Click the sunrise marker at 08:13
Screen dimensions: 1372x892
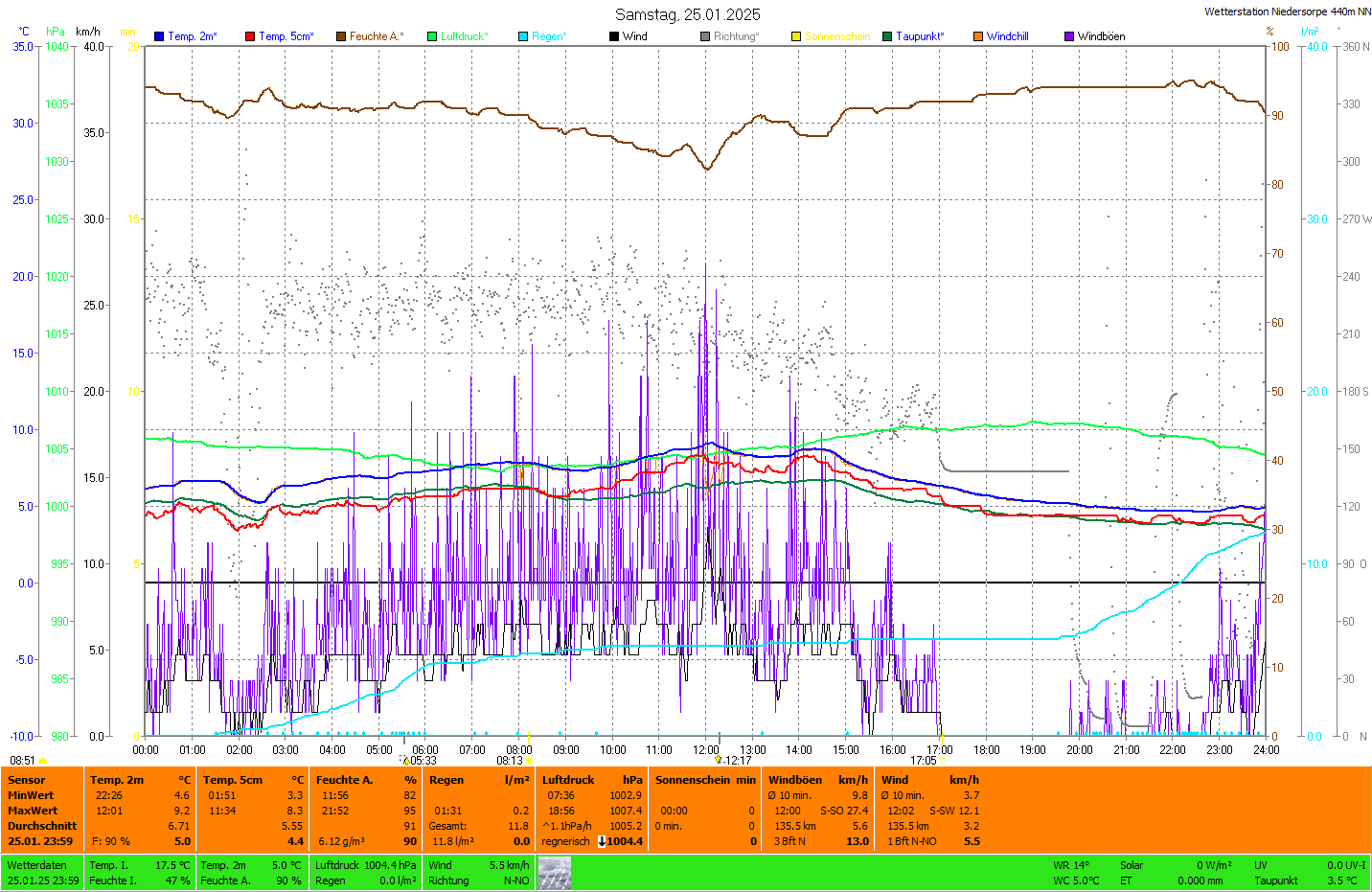[x=529, y=761]
